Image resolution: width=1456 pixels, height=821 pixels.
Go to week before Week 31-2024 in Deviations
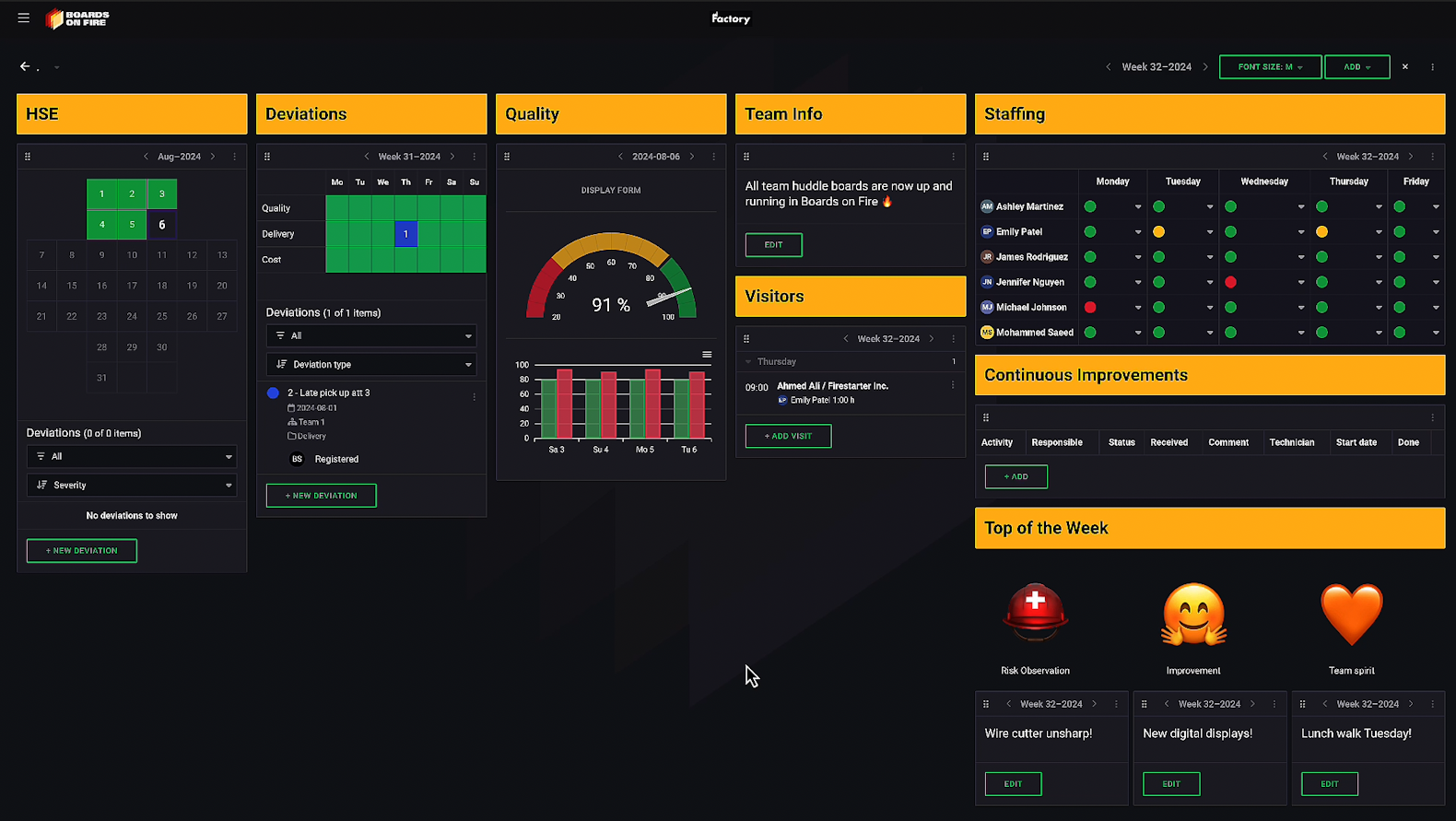coord(367,157)
